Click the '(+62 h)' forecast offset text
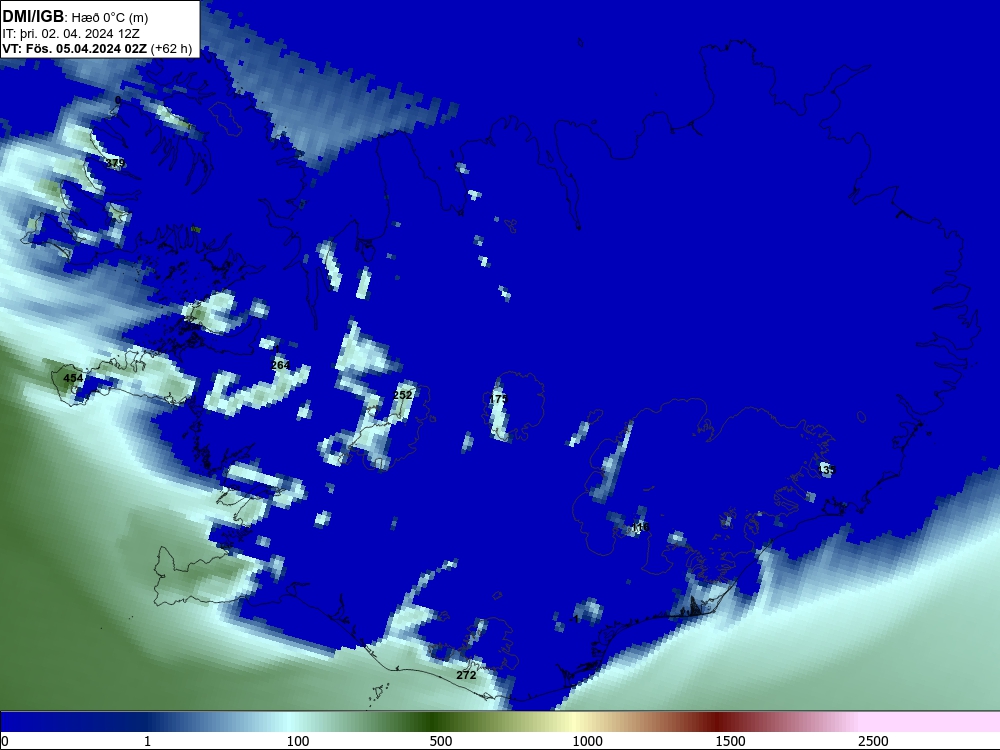 171,48
